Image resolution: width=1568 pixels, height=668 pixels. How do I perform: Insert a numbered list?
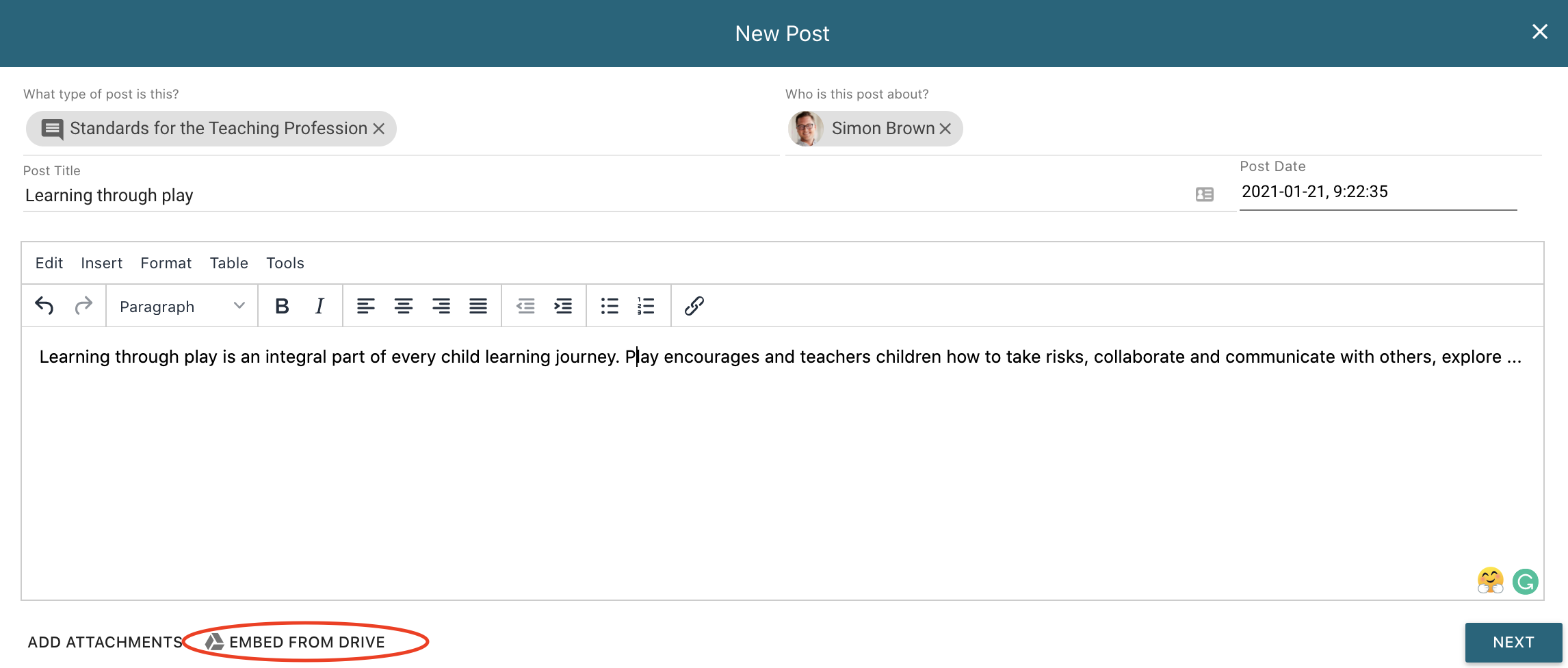646,306
